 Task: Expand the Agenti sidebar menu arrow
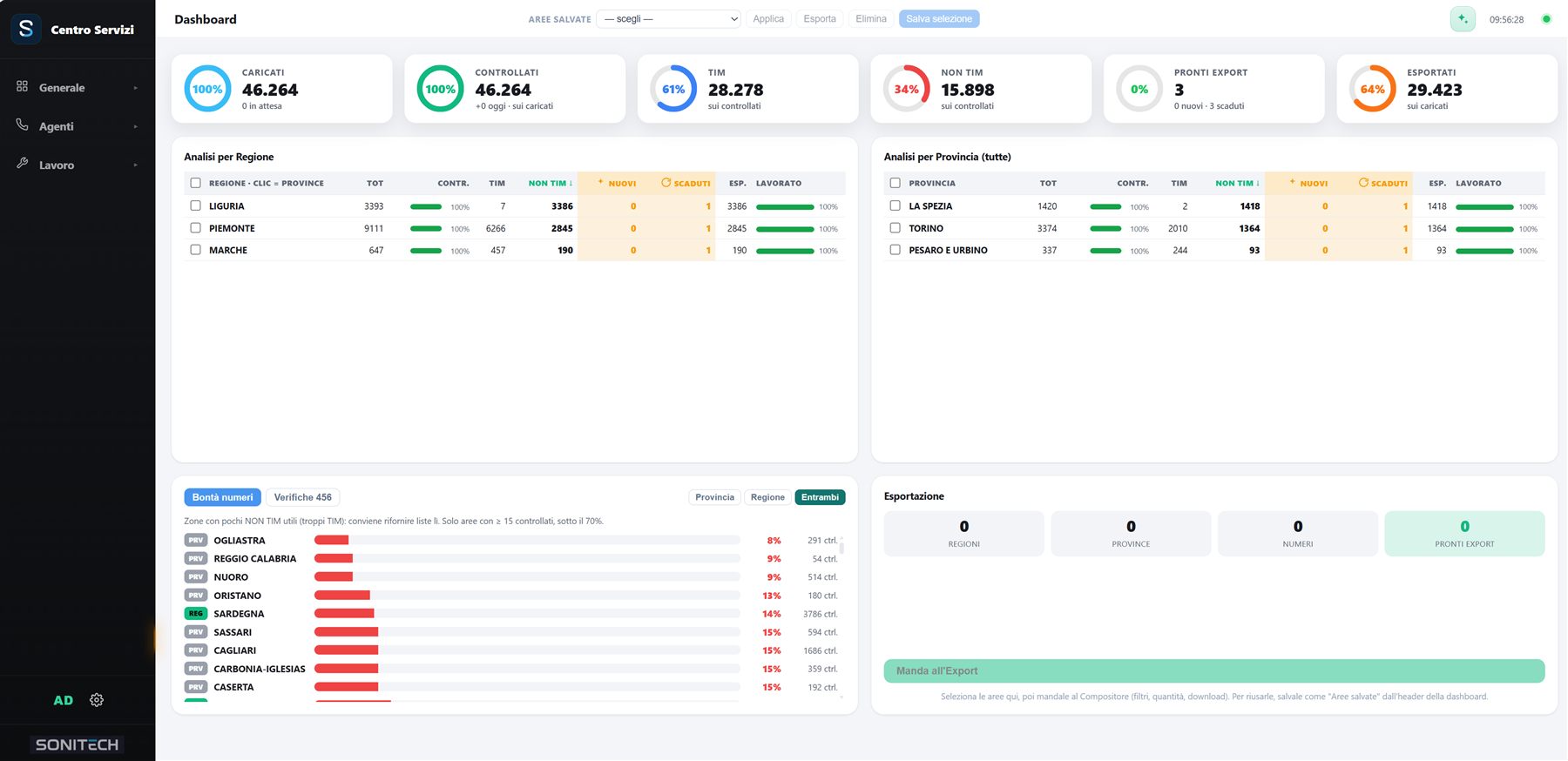pyautogui.click(x=136, y=126)
